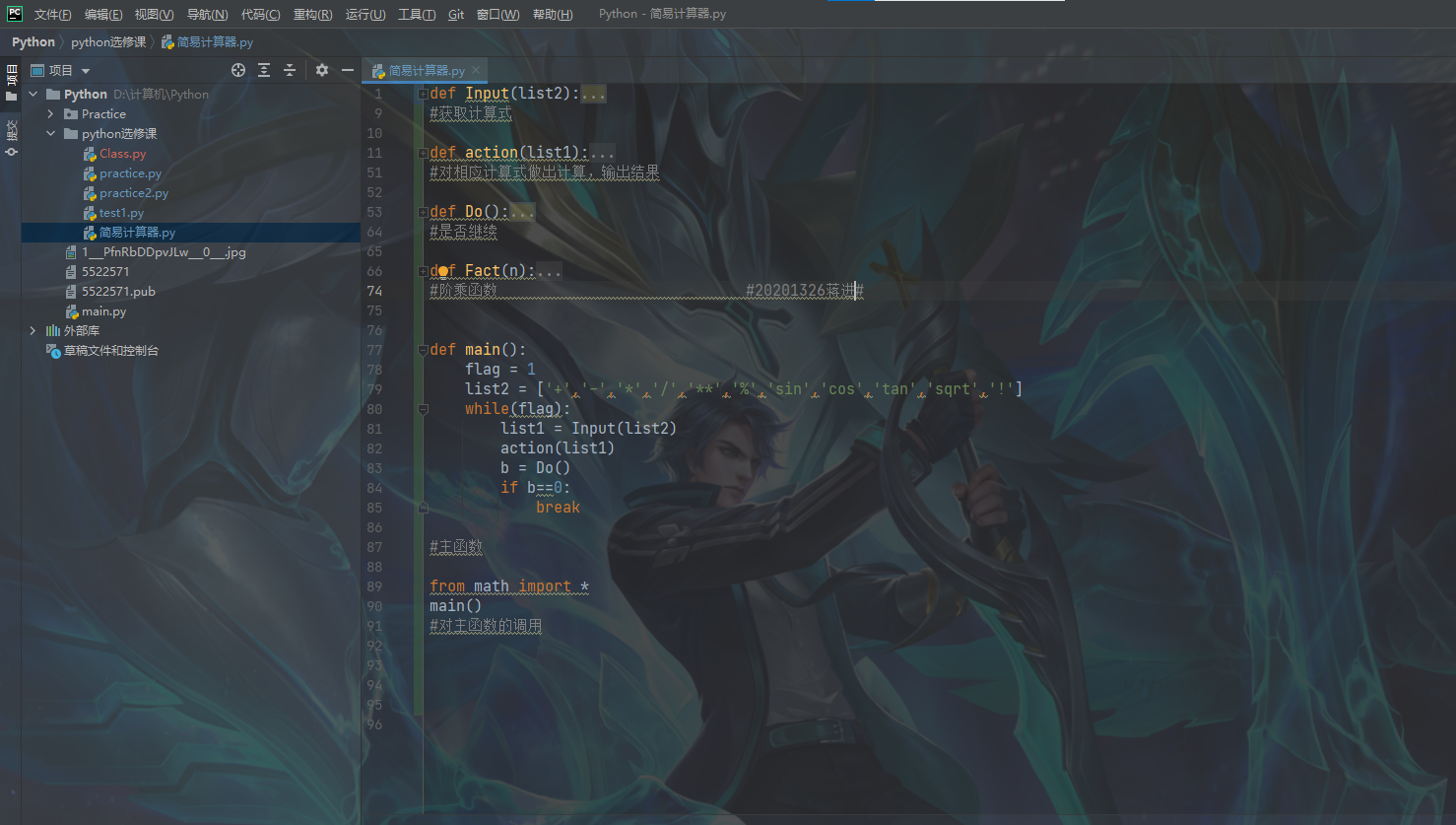Screen dimensions: 1456x825
Task: Close the 简易计算器.py editor tab
Action: (x=476, y=70)
